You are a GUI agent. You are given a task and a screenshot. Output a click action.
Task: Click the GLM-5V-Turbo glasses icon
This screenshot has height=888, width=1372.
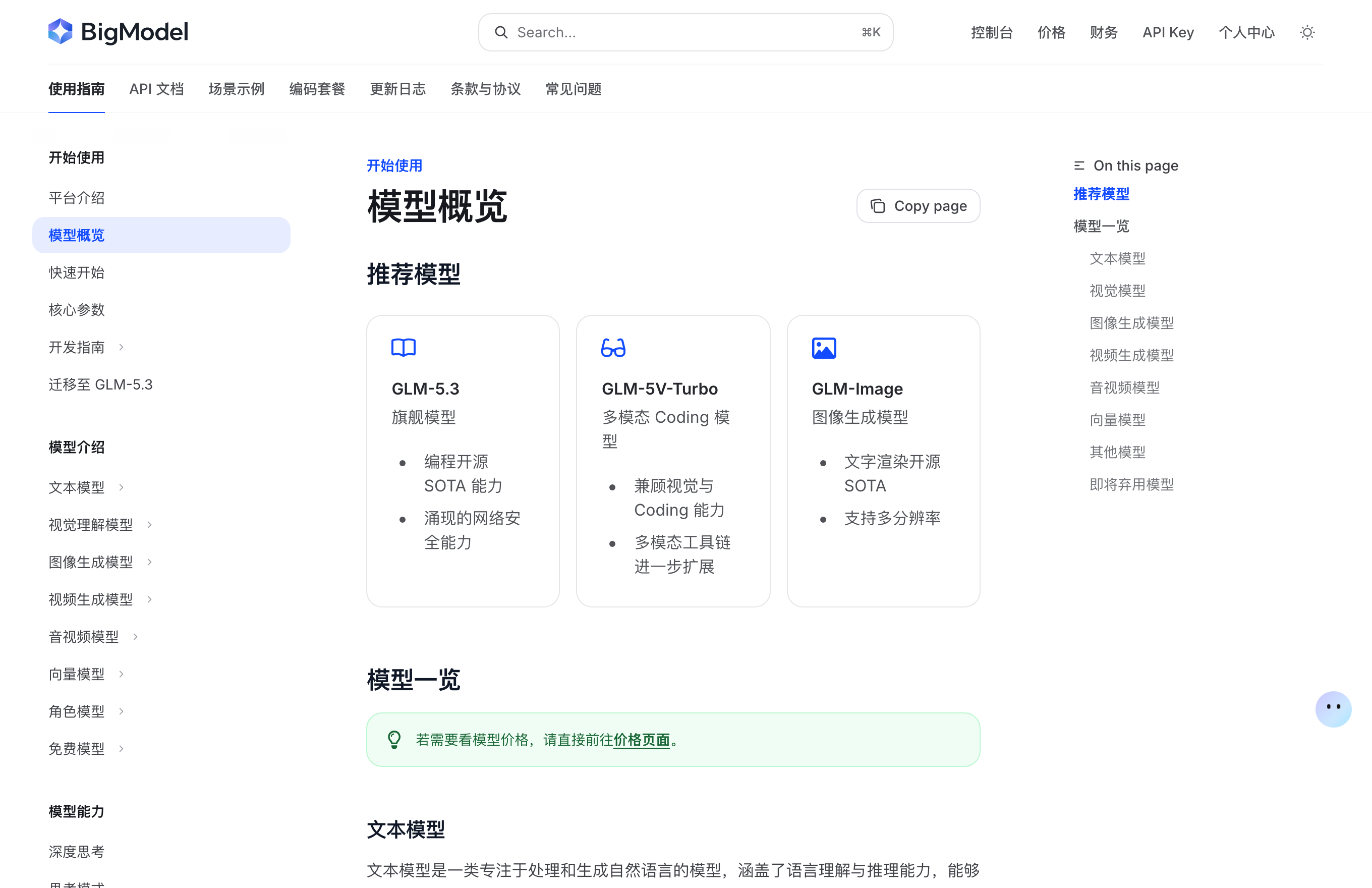pyautogui.click(x=613, y=348)
